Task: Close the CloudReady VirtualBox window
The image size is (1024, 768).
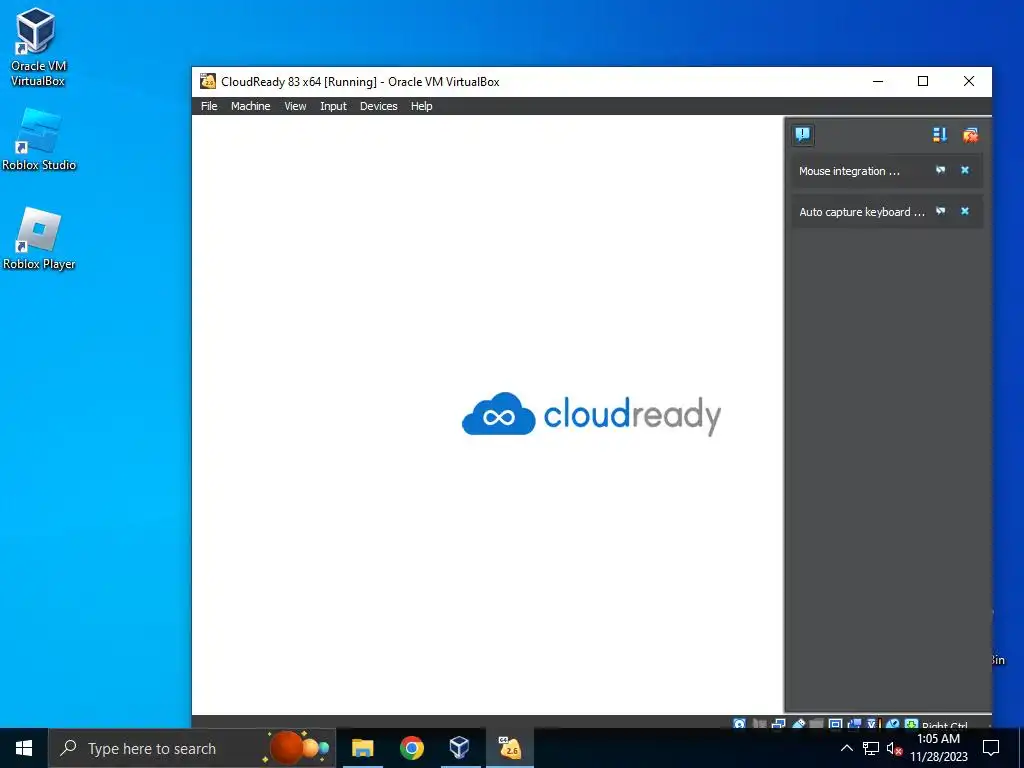Action: pyautogui.click(x=968, y=82)
